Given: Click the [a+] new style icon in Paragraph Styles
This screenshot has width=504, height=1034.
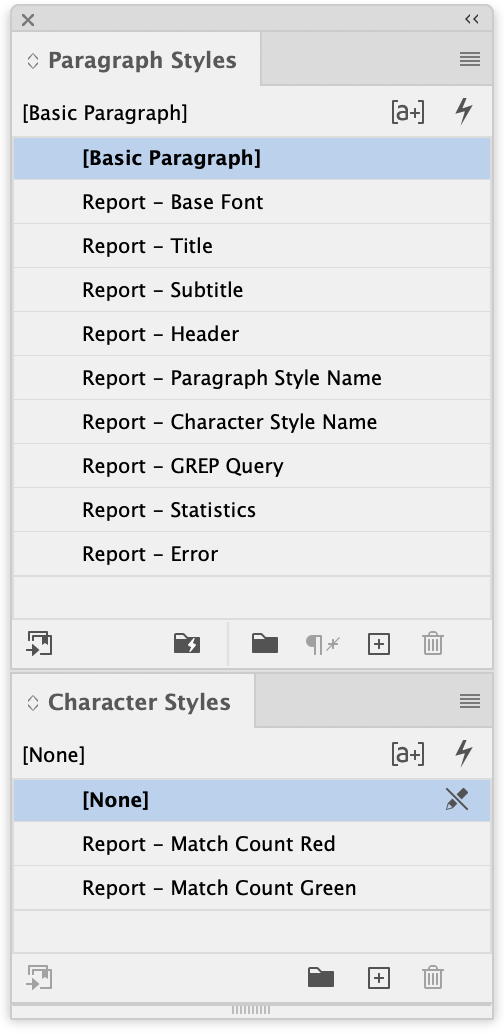Looking at the screenshot, I should coord(408,112).
